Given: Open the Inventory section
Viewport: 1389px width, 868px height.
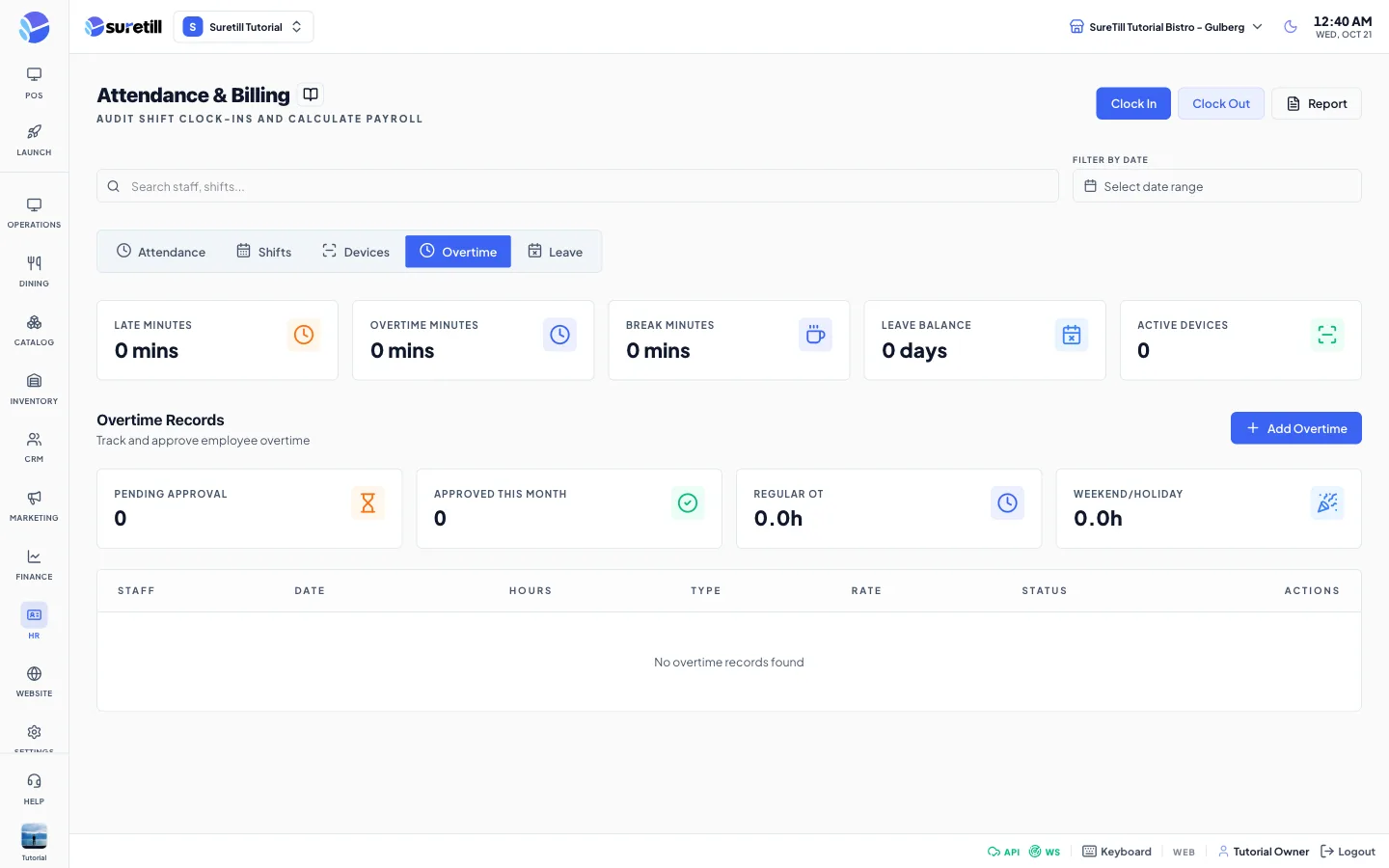Looking at the screenshot, I should pyautogui.click(x=34, y=390).
